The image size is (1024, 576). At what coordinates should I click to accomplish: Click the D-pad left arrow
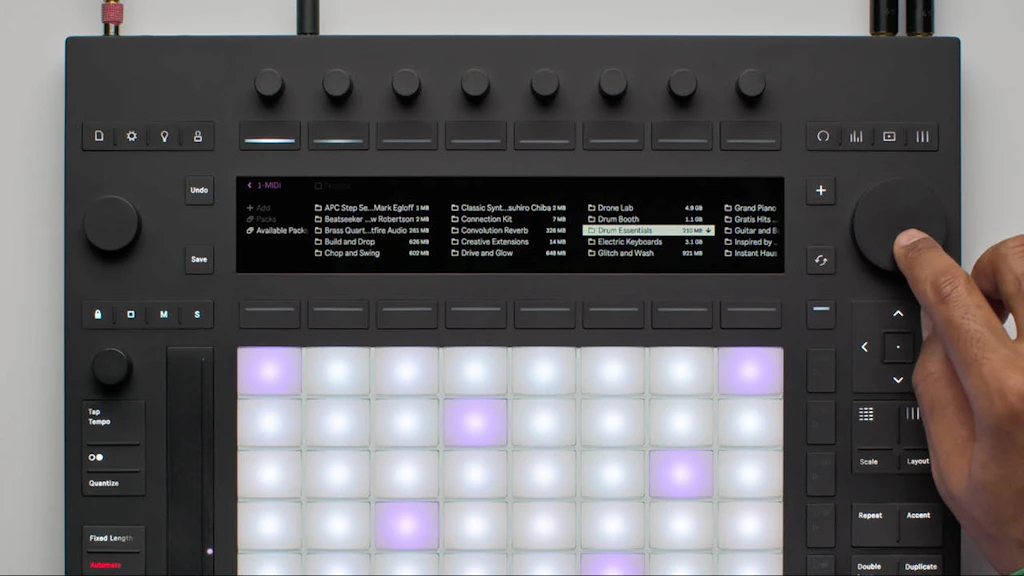(865, 347)
